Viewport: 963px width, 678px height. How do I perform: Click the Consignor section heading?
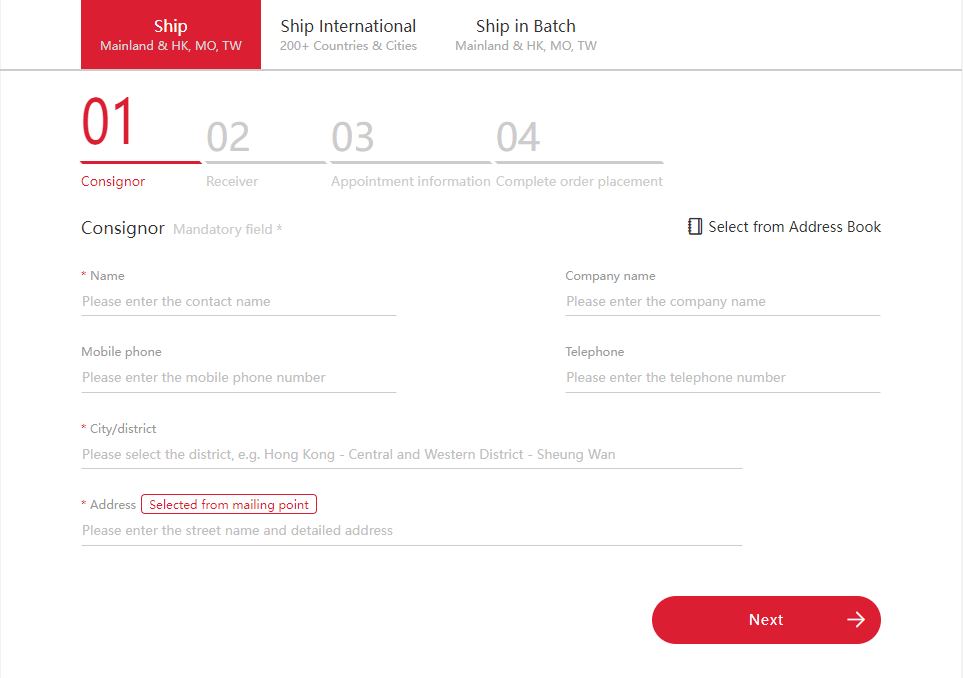pyautogui.click(x=123, y=228)
